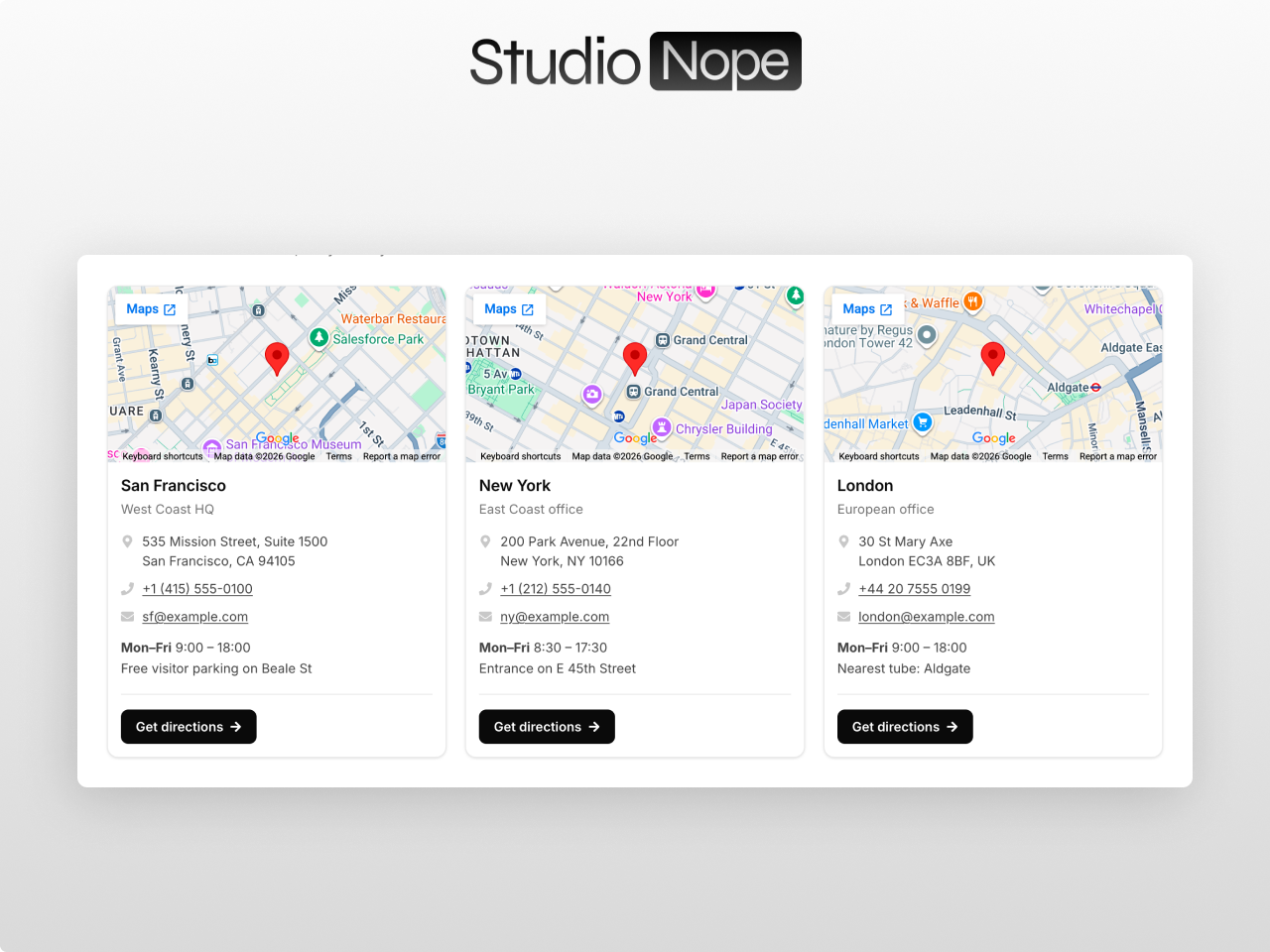1270x952 pixels.
Task: Email london@example.com
Action: (927, 617)
